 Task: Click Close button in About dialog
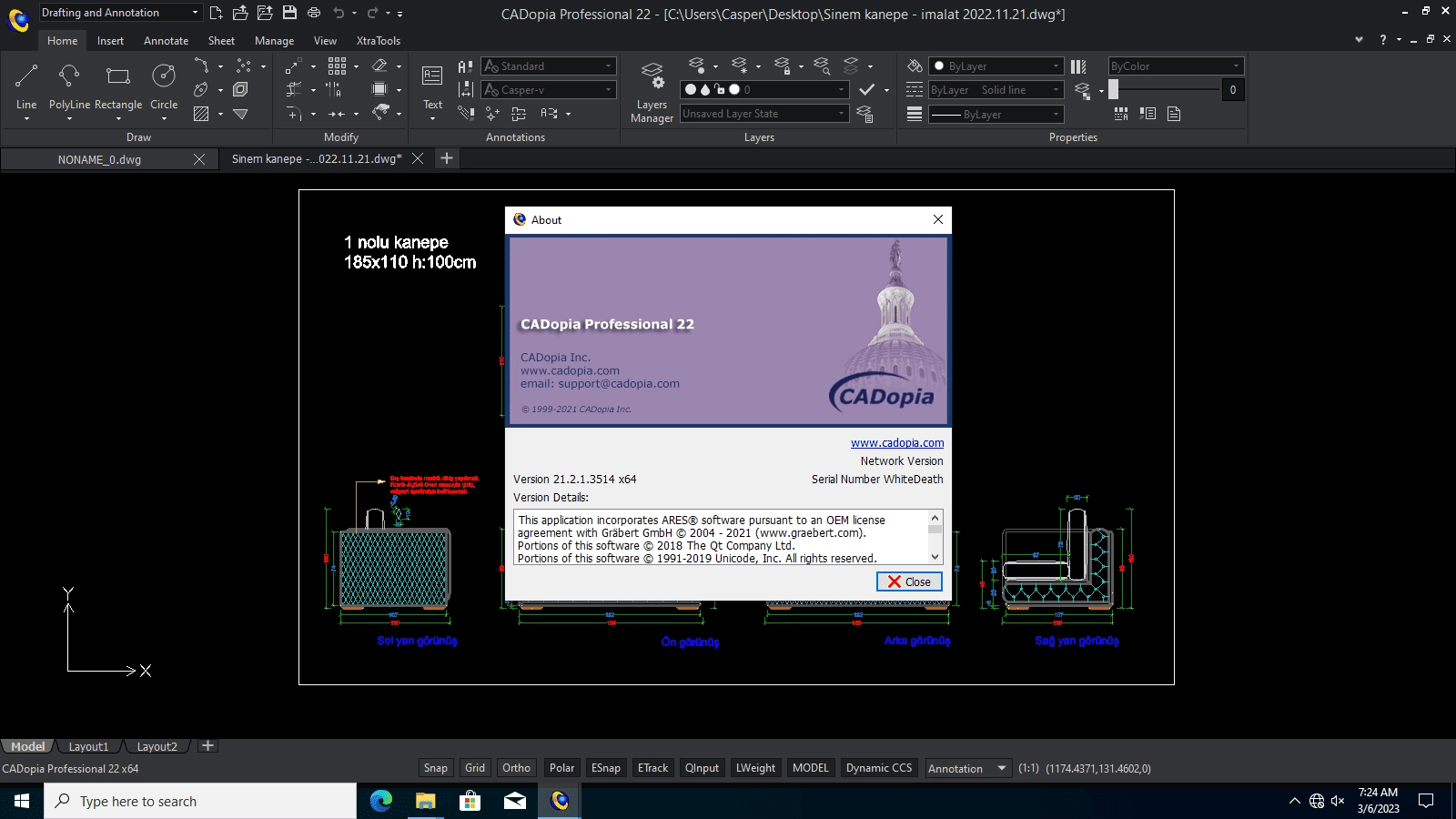909,581
